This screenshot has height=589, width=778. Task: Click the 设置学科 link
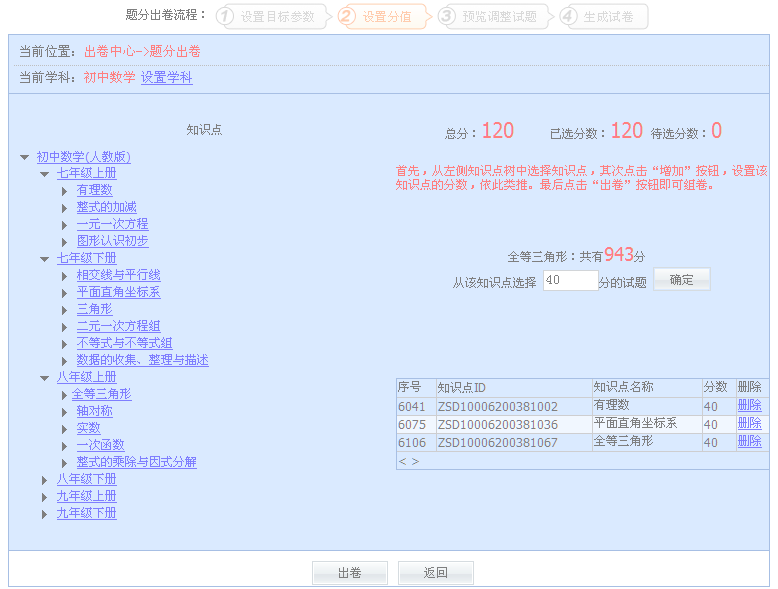click(x=166, y=78)
